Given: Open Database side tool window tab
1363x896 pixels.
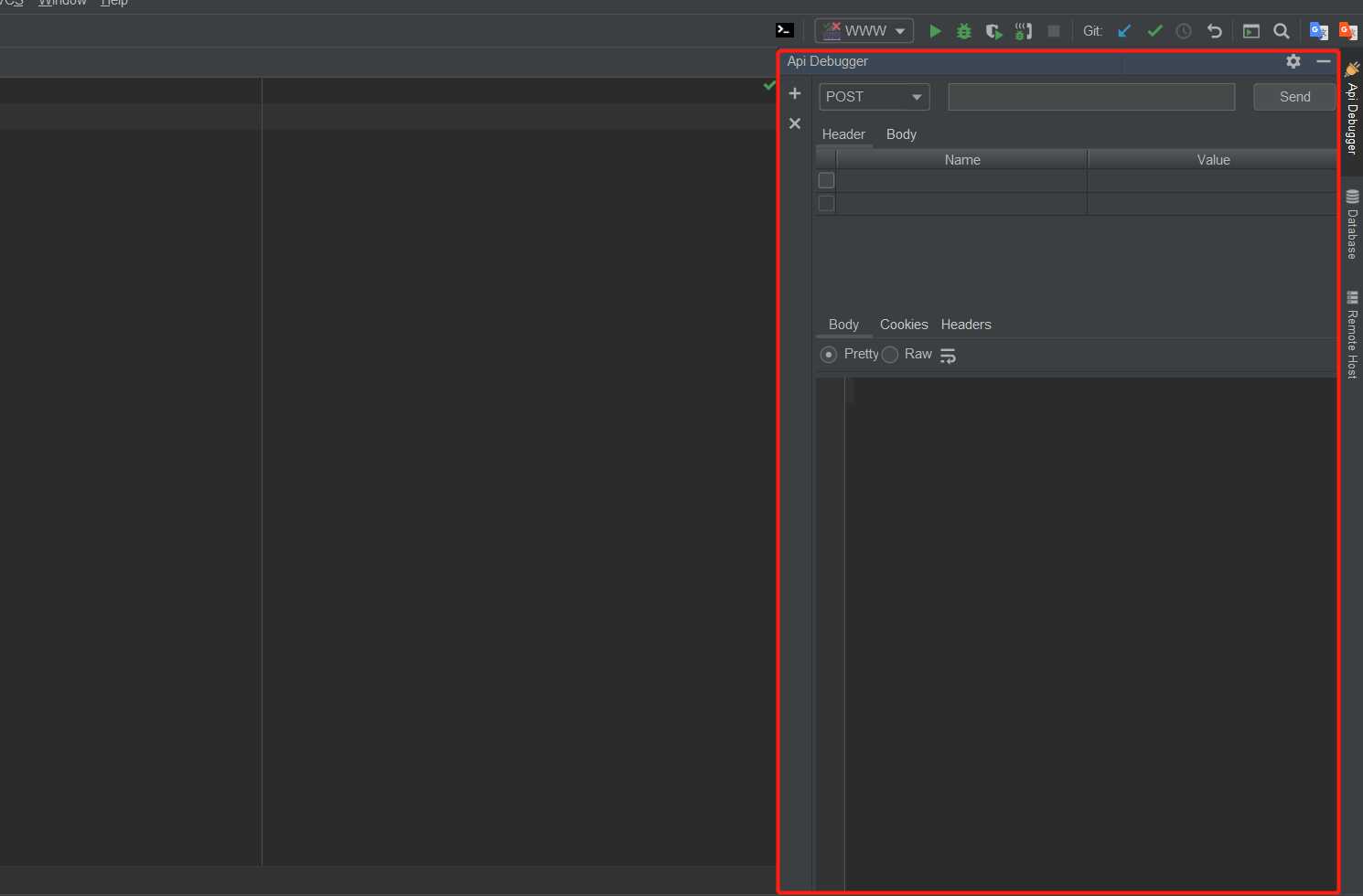Looking at the screenshot, I should [x=1352, y=225].
